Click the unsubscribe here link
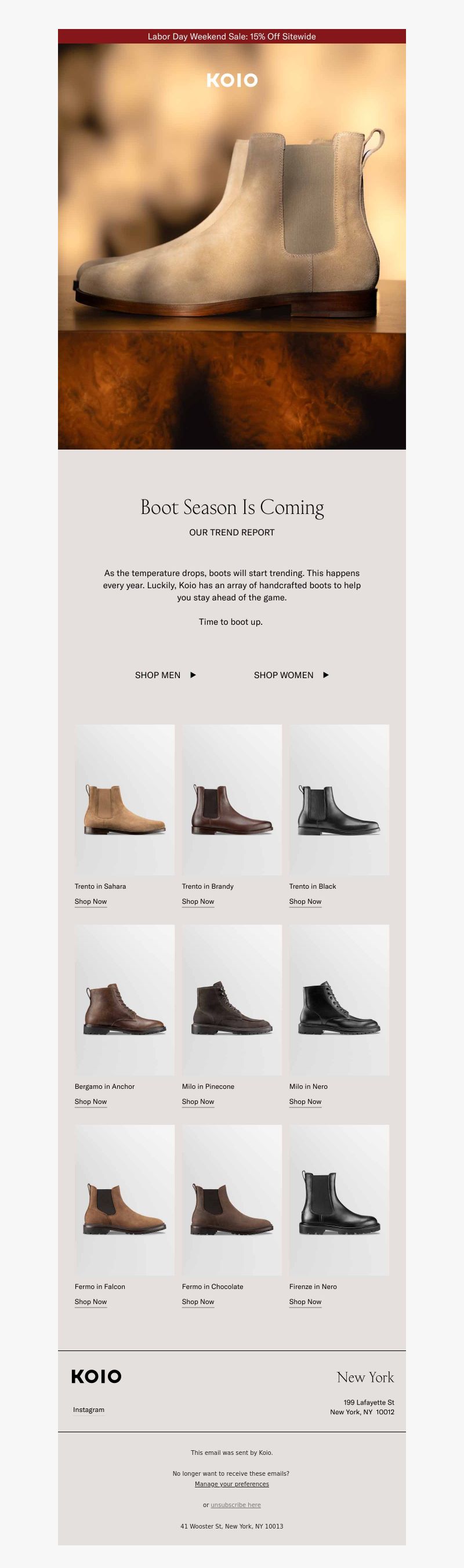Viewport: 464px width, 1568px height. (235, 1504)
